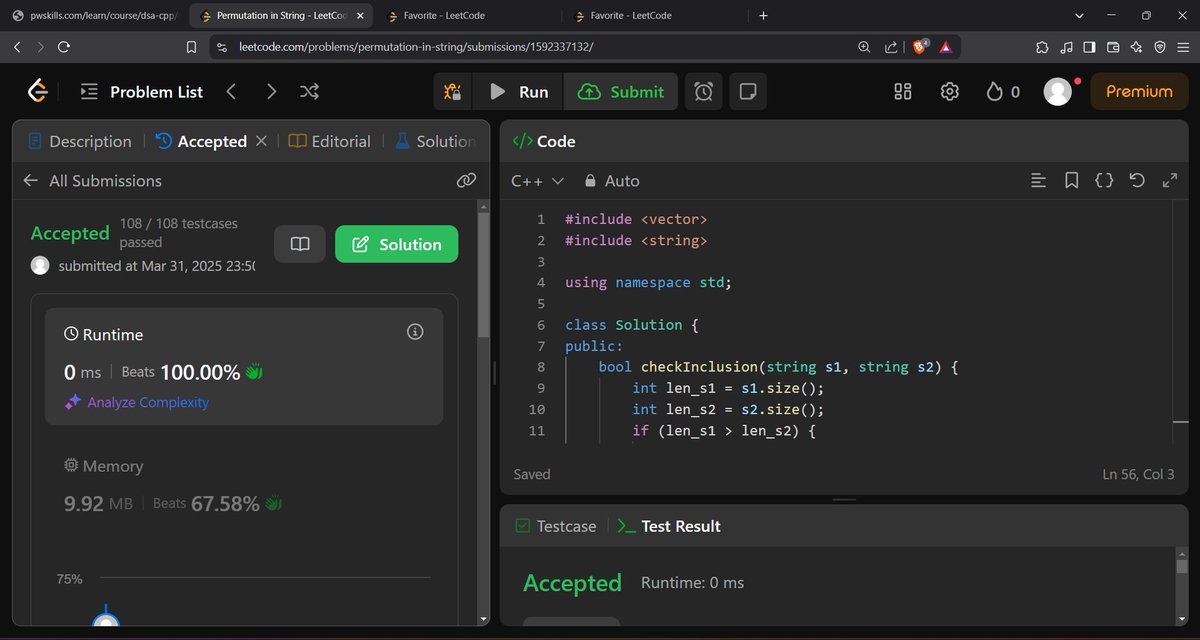The height and width of the screenshot is (640, 1200).
Task: Share the page via share icon
Action: pyautogui.click(x=892, y=47)
